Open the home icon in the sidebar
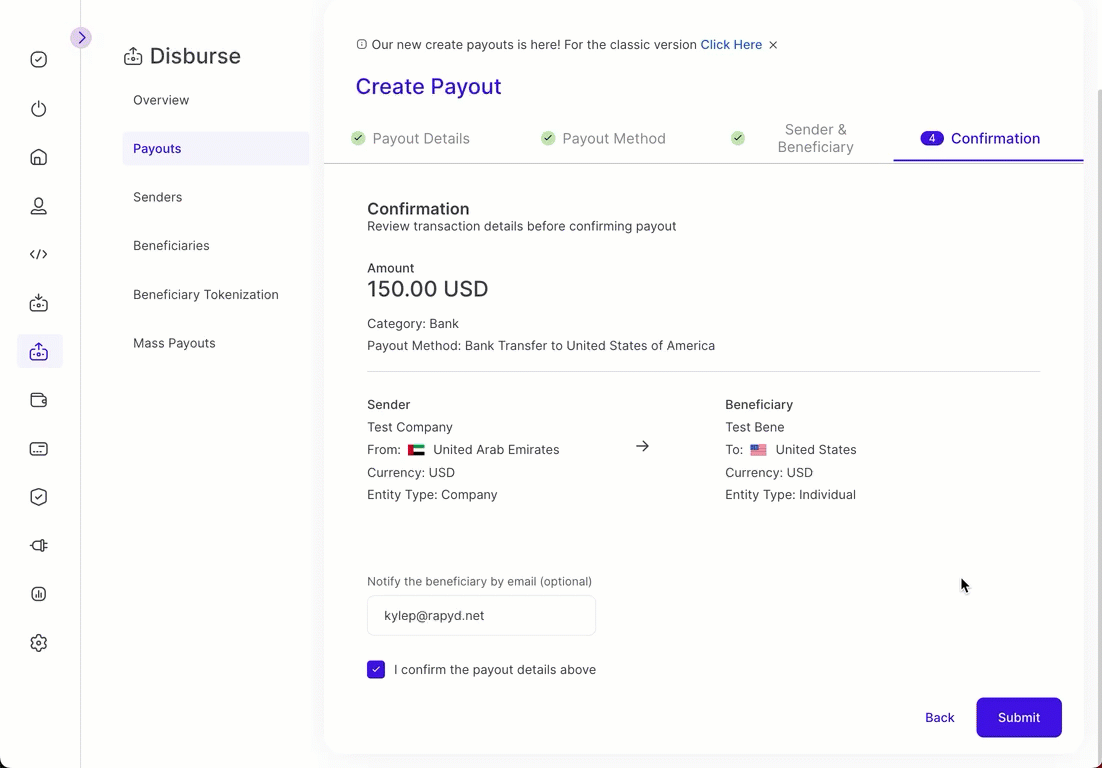 (x=39, y=157)
